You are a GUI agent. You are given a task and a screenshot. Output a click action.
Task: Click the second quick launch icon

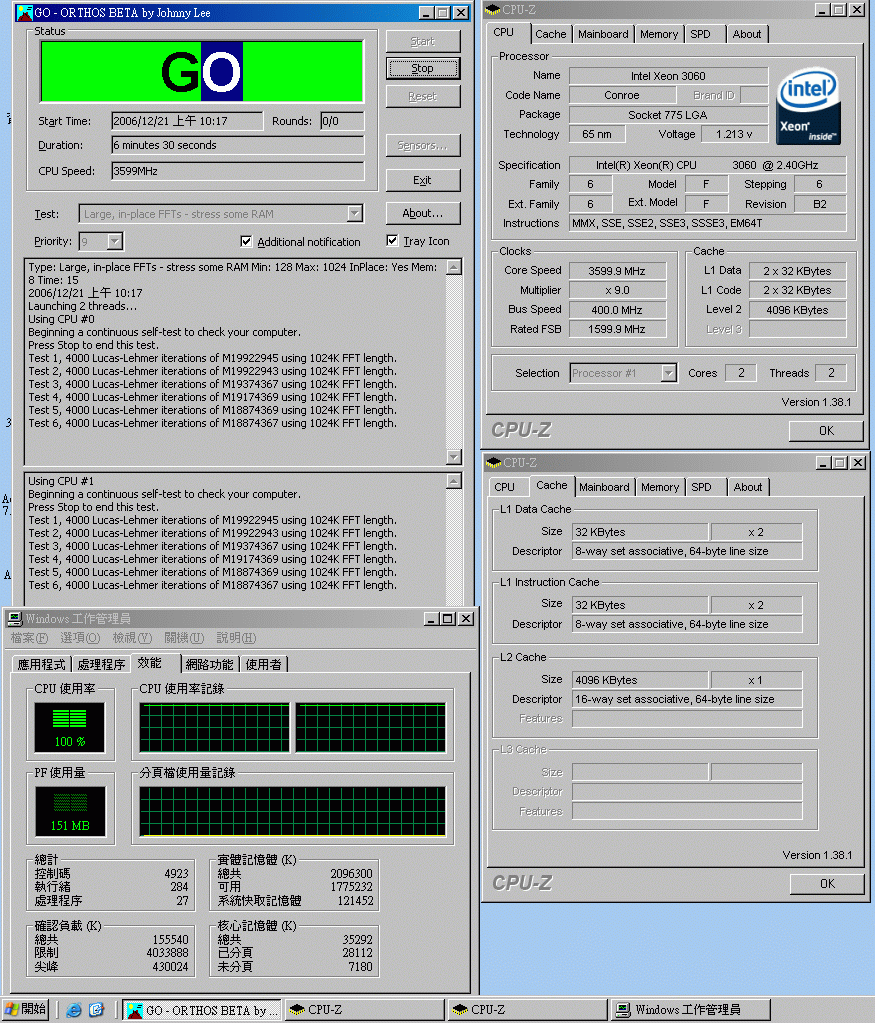pyautogui.click(x=97, y=1010)
